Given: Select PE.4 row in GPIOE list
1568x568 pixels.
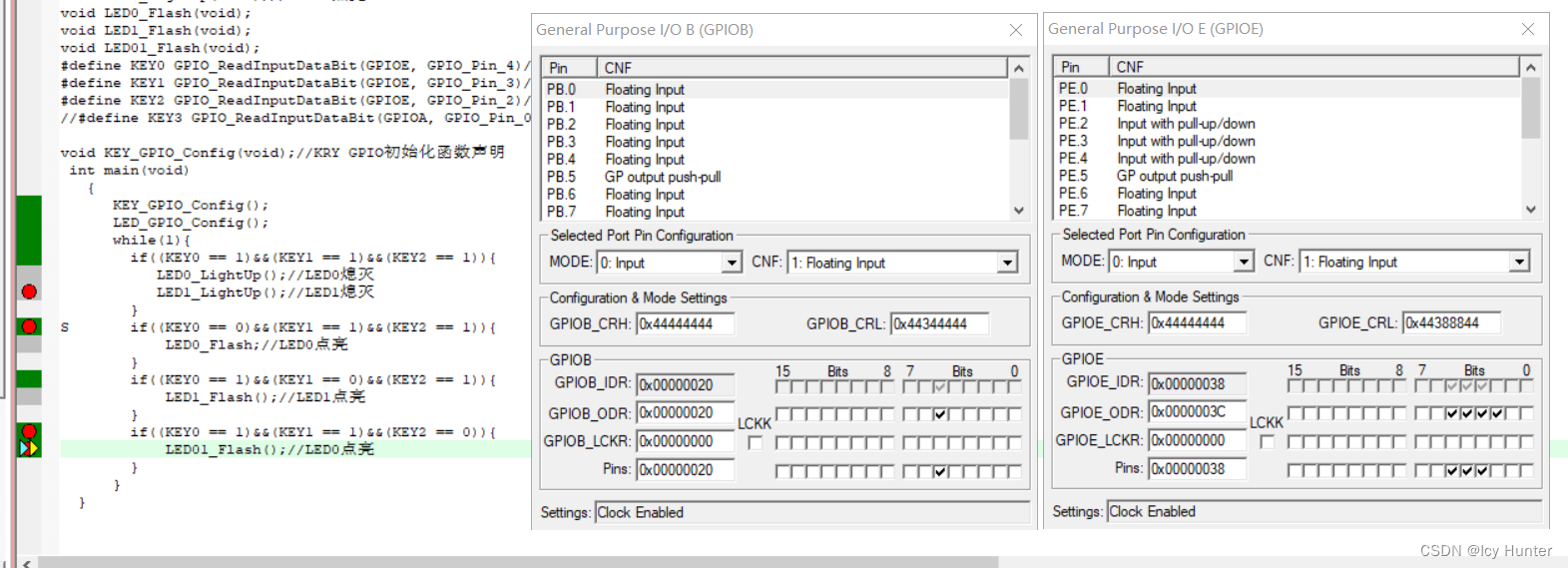Looking at the screenshot, I should 1288,159.
